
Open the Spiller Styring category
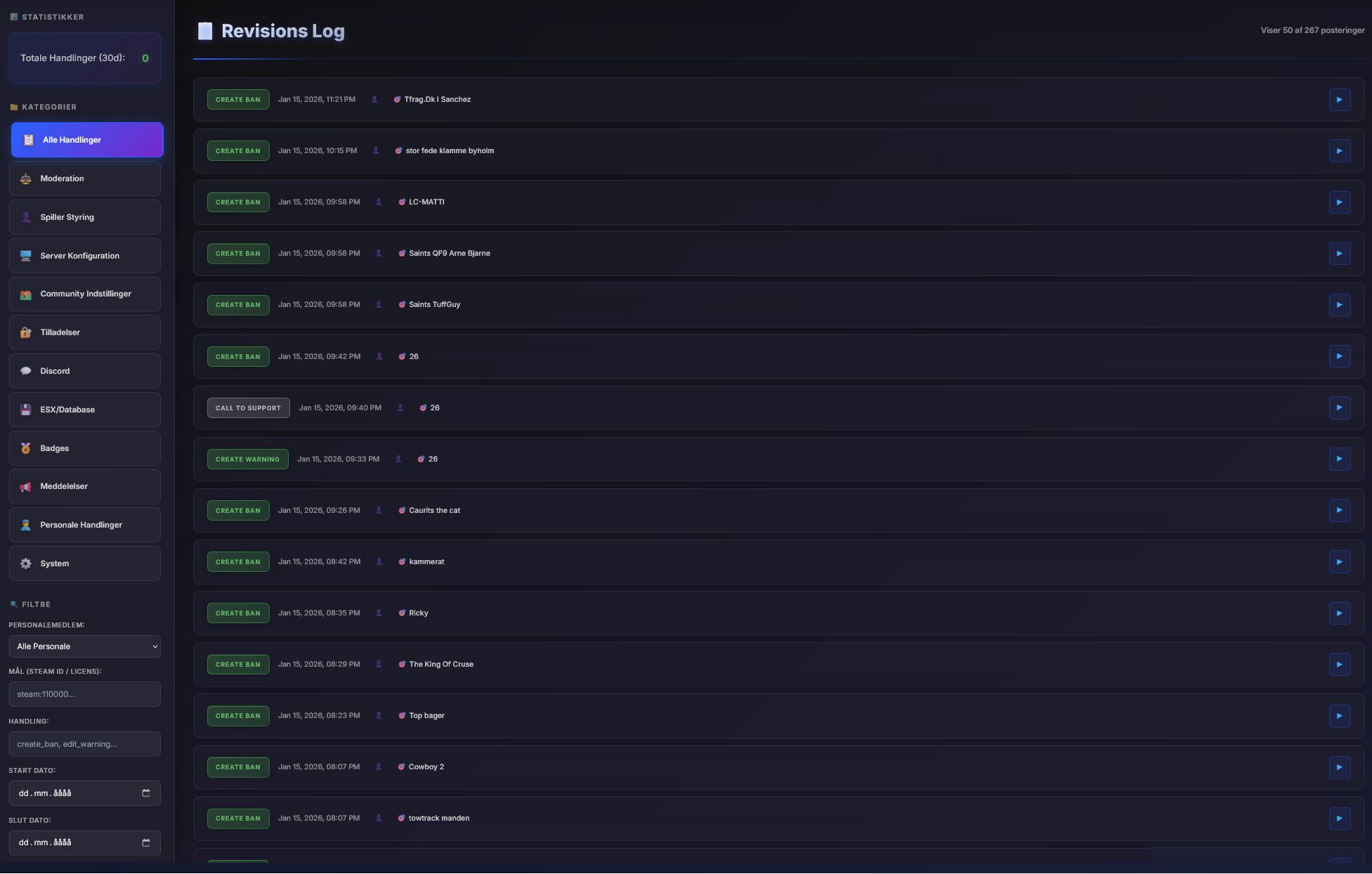click(85, 217)
